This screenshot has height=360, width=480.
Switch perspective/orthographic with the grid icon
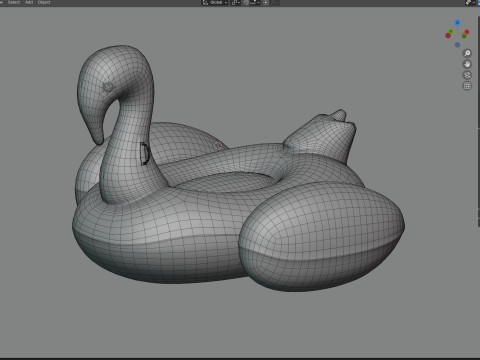[x=467, y=86]
